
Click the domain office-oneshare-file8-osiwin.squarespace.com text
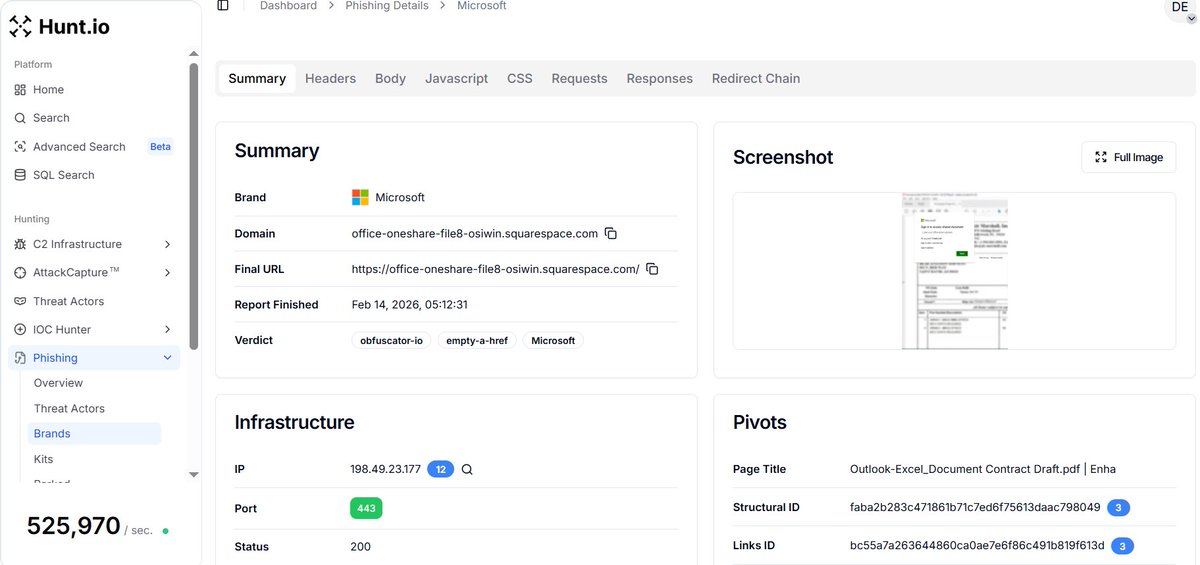click(475, 233)
